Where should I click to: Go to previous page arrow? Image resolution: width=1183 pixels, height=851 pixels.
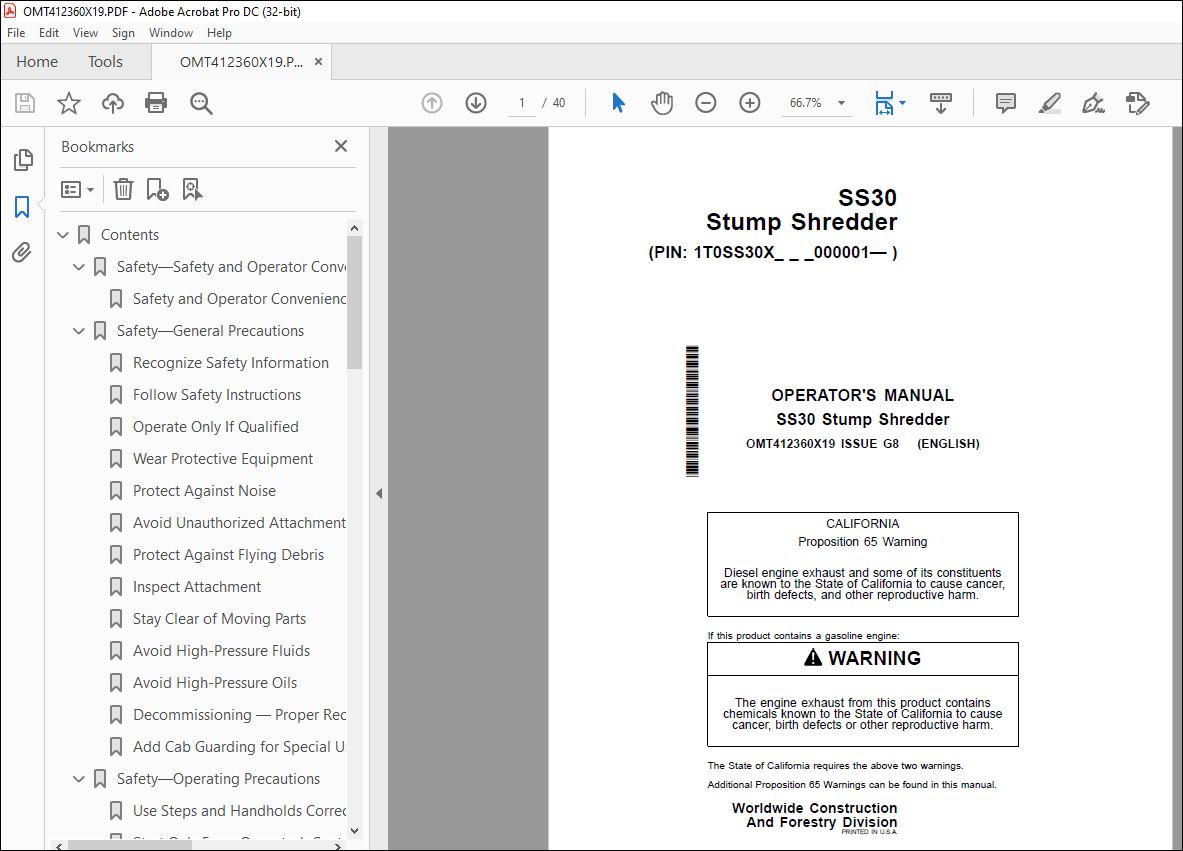pyautogui.click(x=432, y=103)
